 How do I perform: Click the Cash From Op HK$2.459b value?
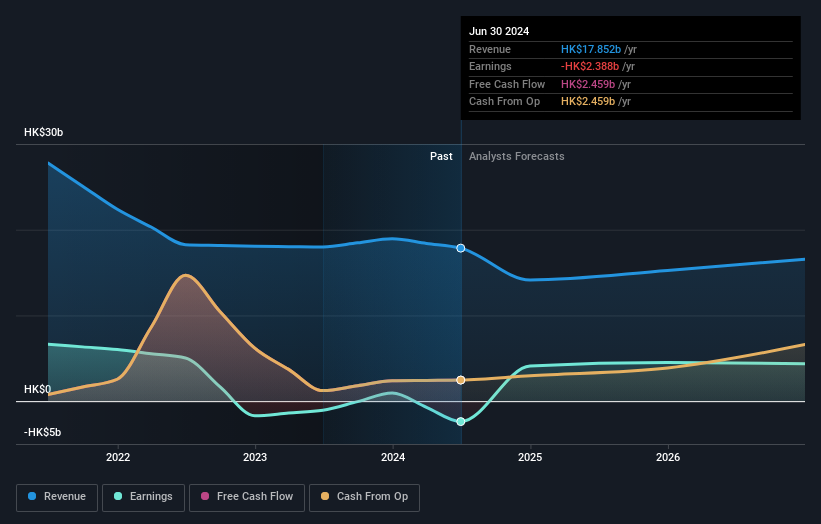pos(588,102)
